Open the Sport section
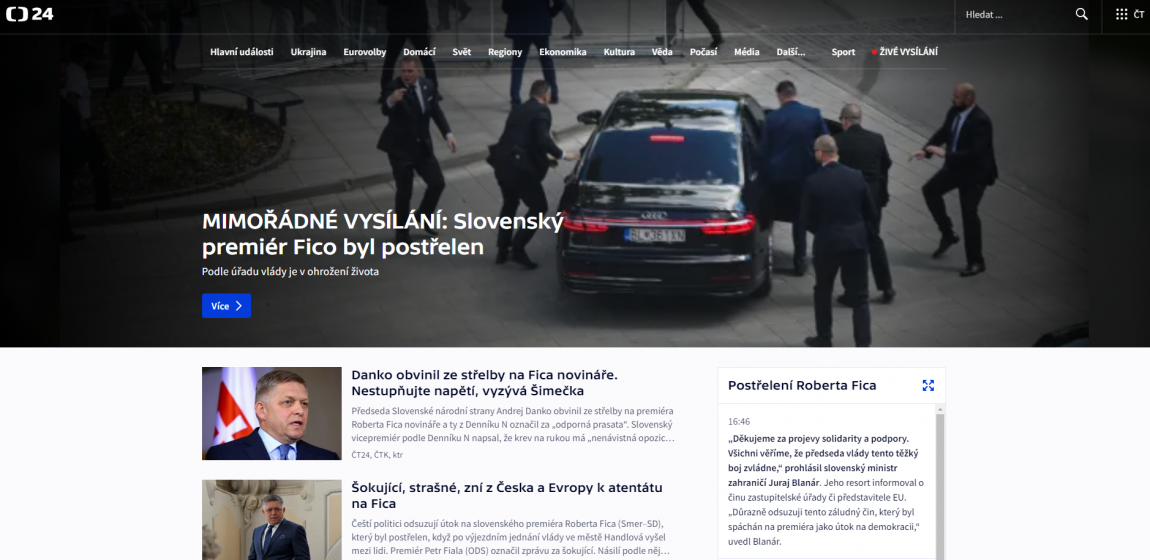1150x560 pixels. pos(843,52)
